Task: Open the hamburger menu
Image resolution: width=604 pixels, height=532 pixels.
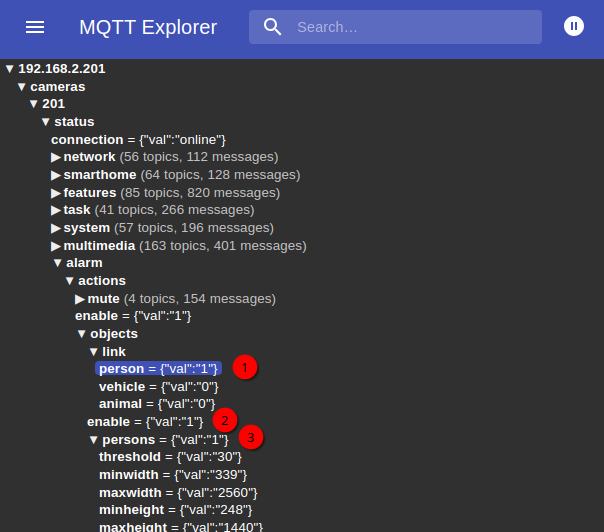Action: (x=35, y=27)
